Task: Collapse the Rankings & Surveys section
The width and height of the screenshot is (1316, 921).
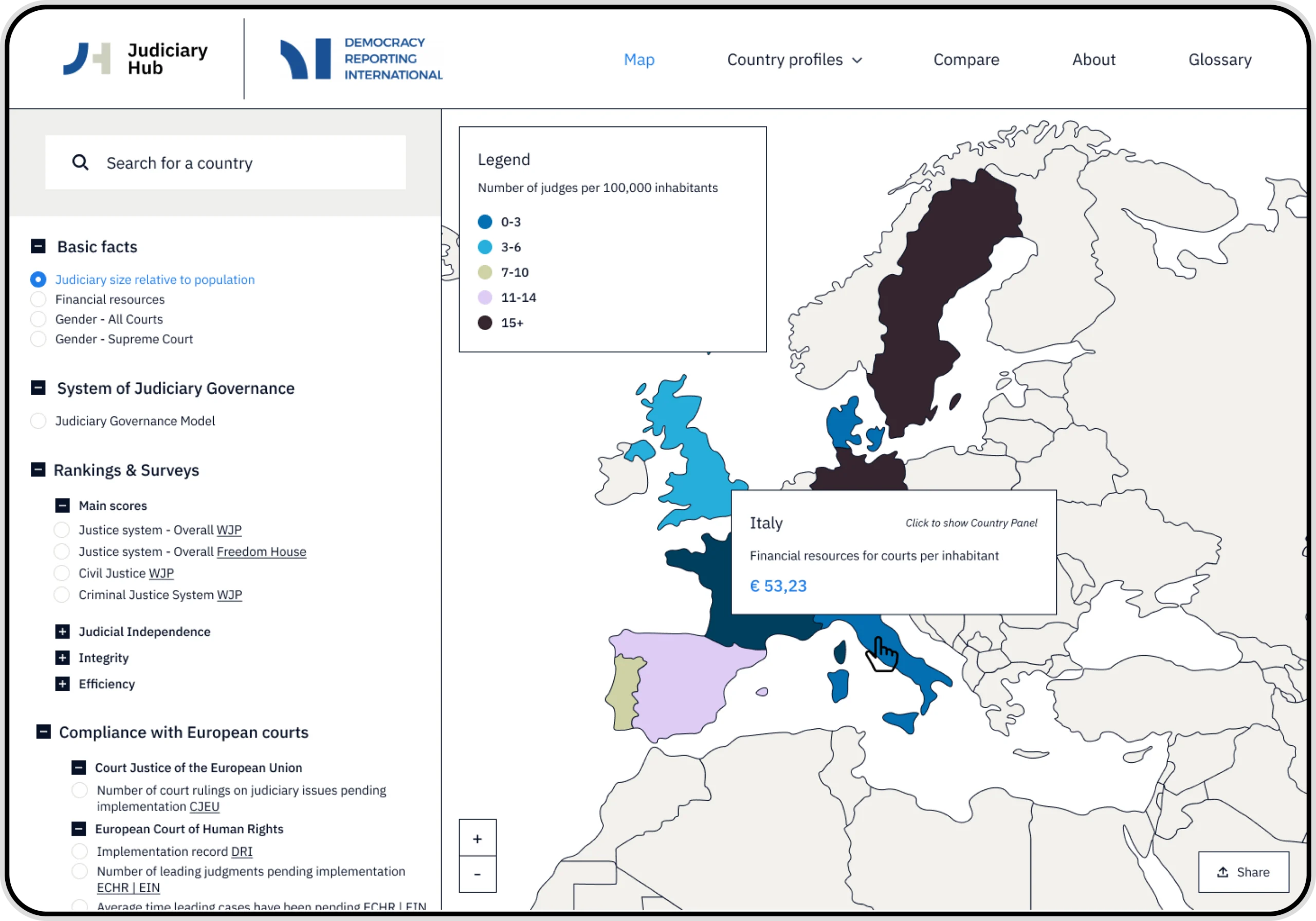Action: click(x=38, y=469)
